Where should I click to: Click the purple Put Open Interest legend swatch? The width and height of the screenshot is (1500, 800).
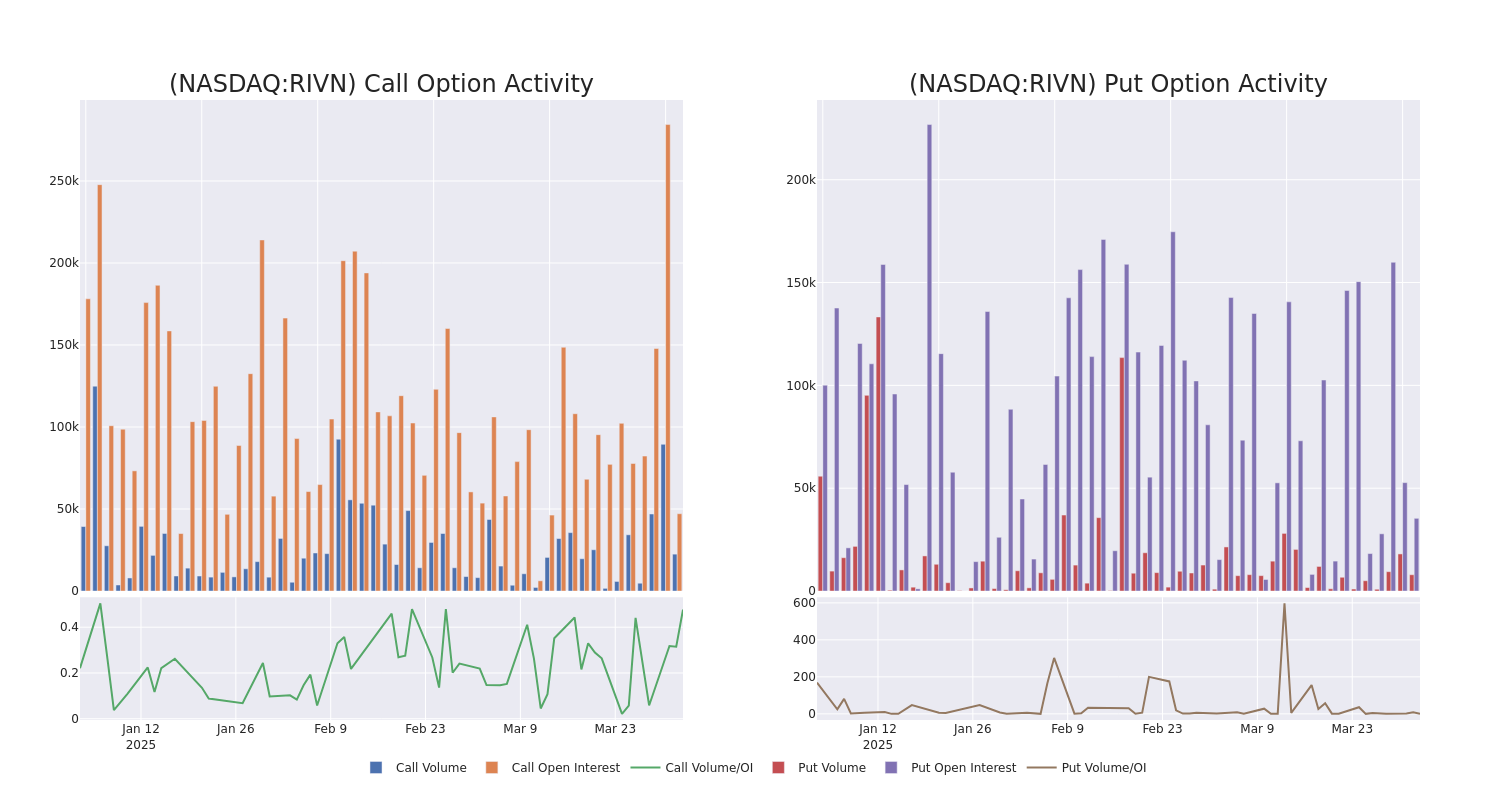(x=891, y=768)
